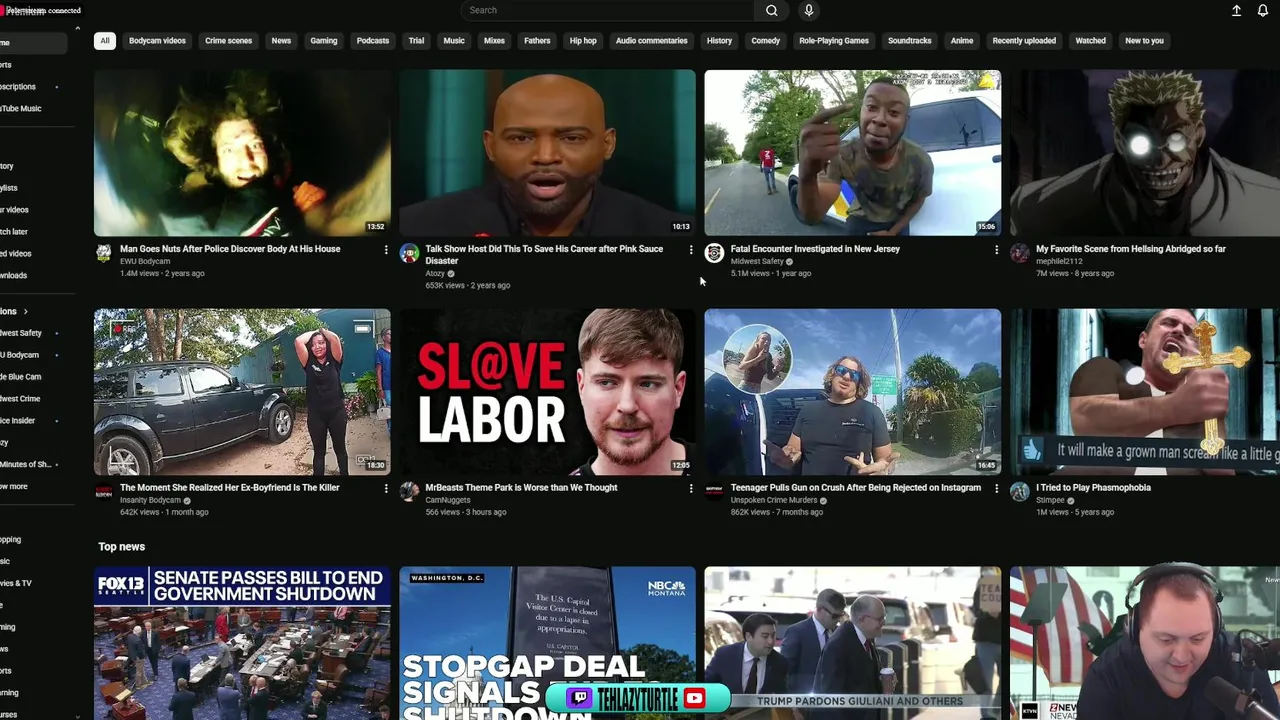Go to EWU Bodycam channel name link
The height and width of the screenshot is (720, 1280).
[145, 261]
